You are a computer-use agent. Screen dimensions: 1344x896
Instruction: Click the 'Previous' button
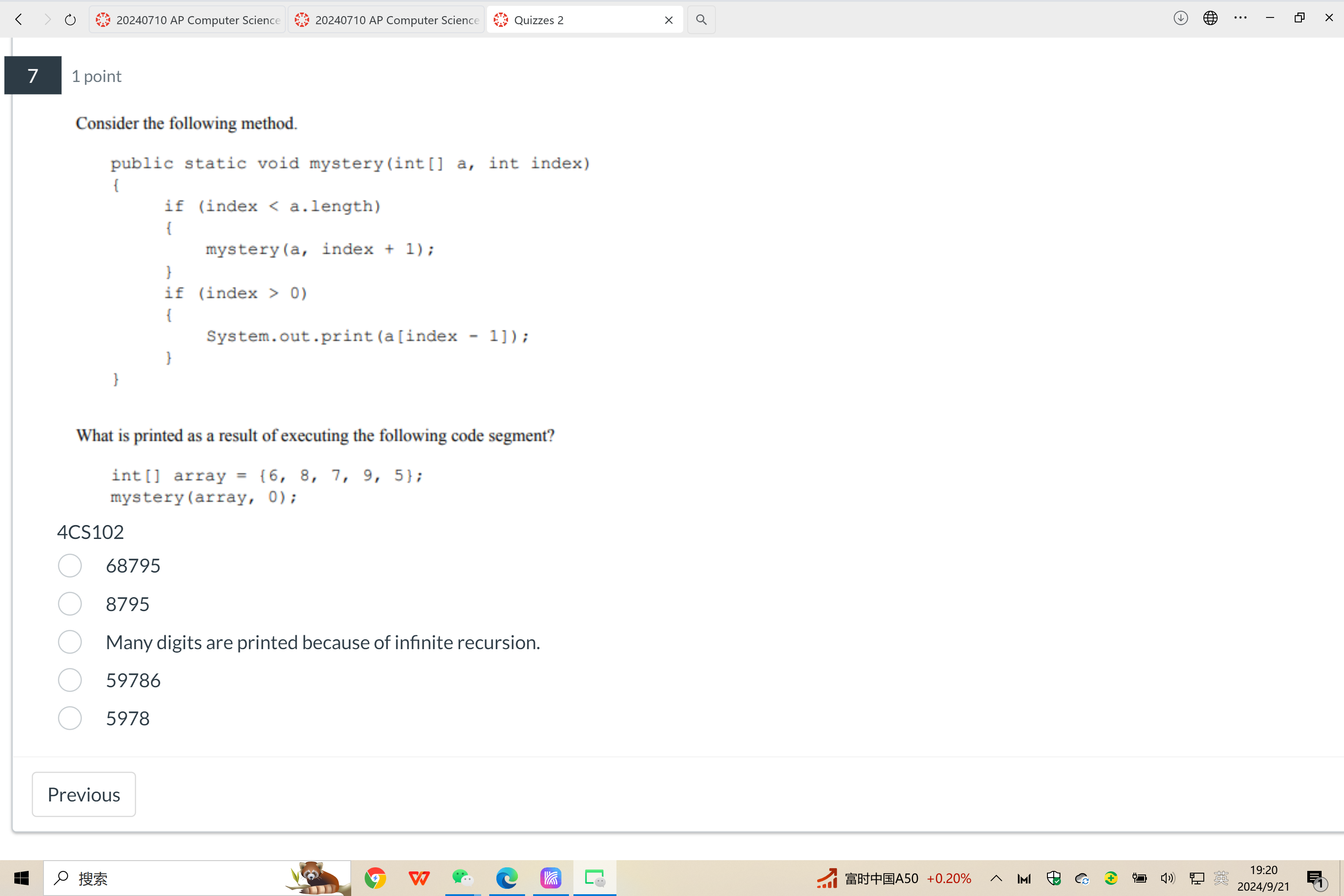click(x=82, y=793)
